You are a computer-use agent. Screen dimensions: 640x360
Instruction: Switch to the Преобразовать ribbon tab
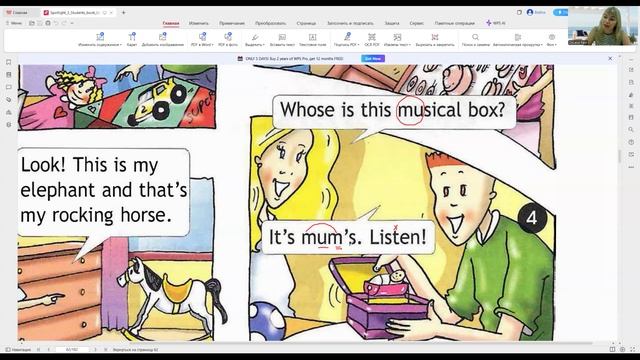[270, 23]
